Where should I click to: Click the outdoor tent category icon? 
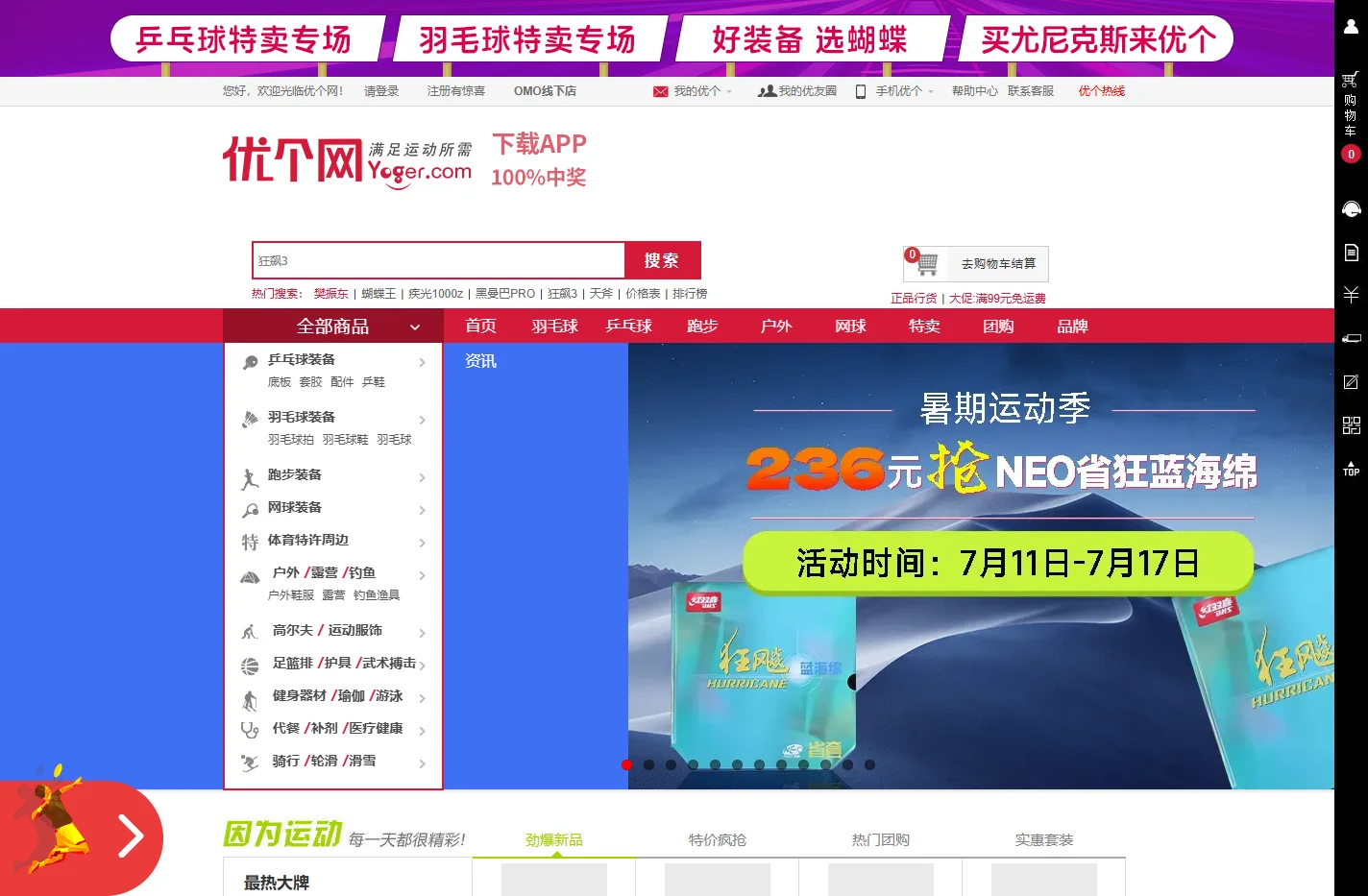tap(250, 577)
